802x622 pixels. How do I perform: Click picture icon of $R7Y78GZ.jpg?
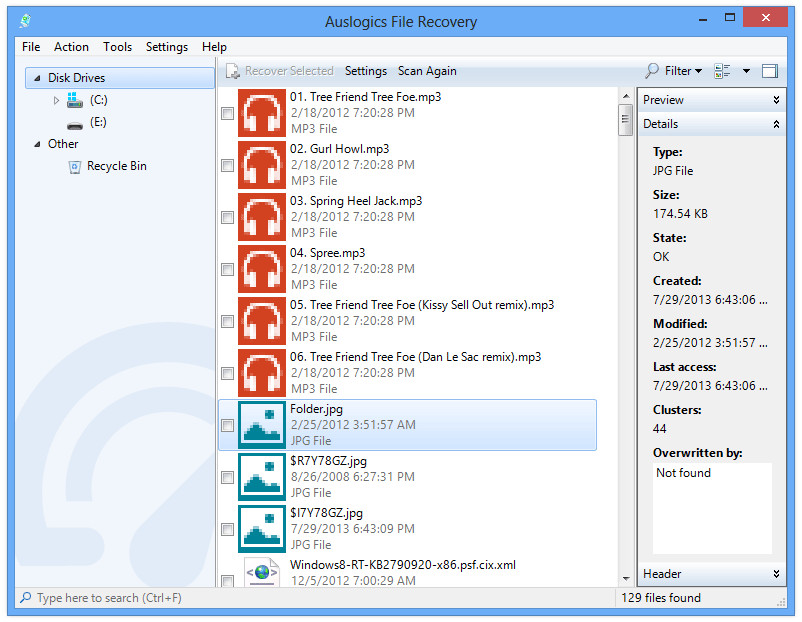[261, 477]
